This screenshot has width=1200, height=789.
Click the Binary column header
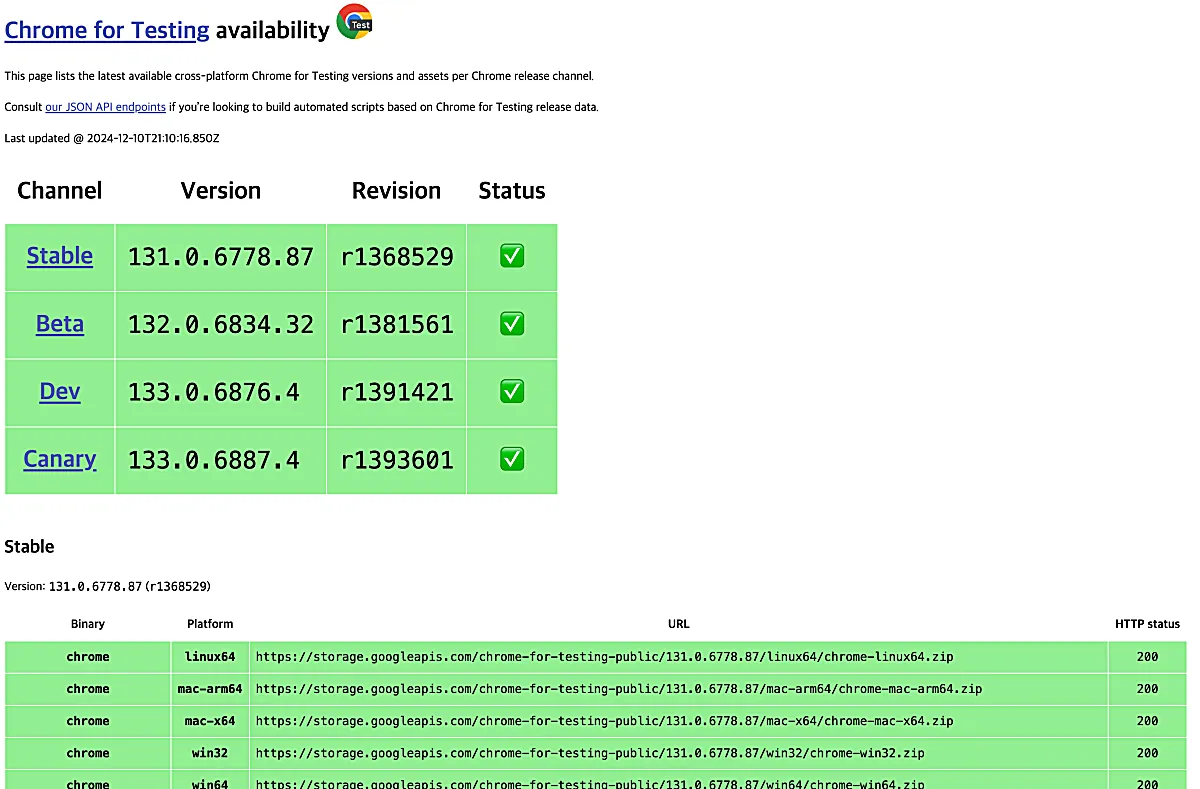88,624
